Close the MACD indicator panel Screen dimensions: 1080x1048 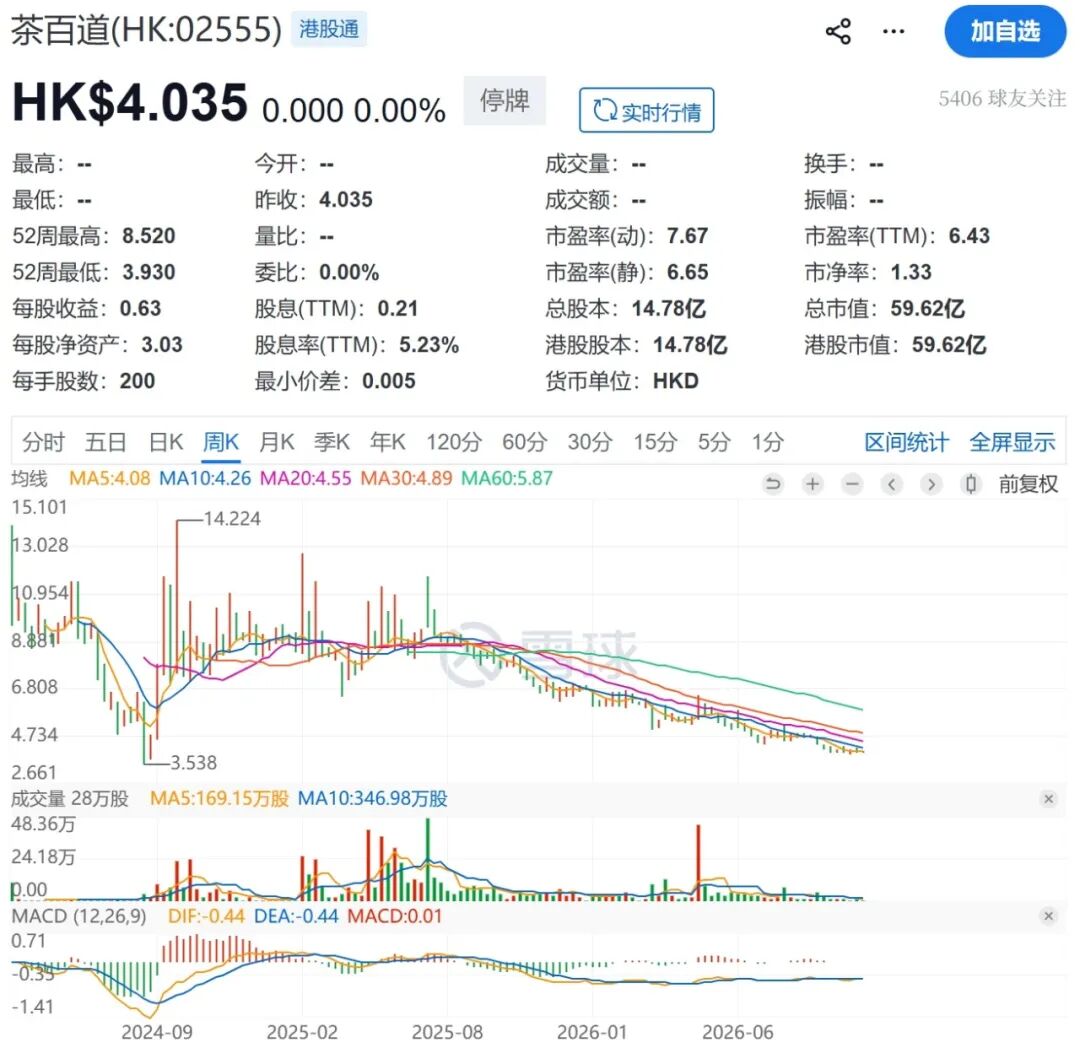(1048, 916)
